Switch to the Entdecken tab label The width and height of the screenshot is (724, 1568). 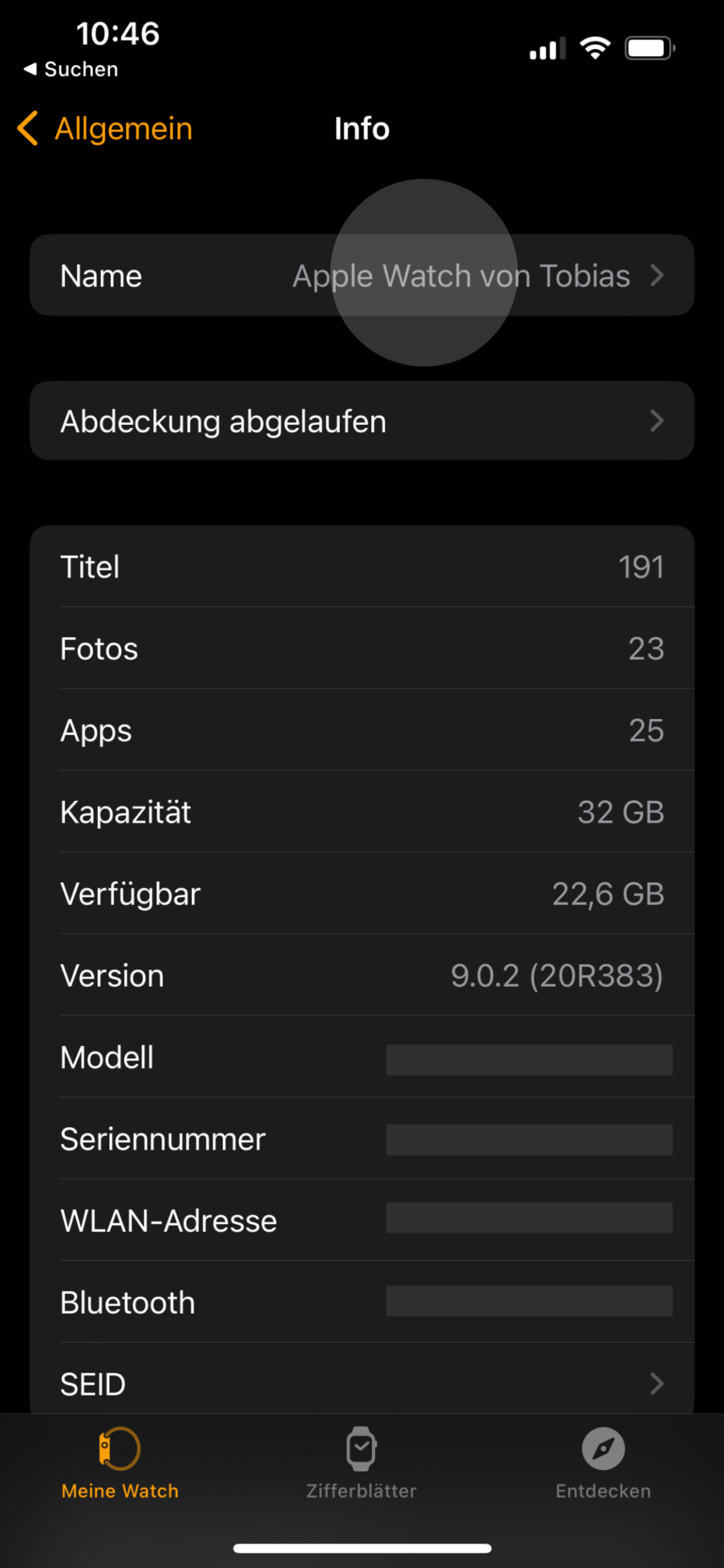coord(603,1491)
